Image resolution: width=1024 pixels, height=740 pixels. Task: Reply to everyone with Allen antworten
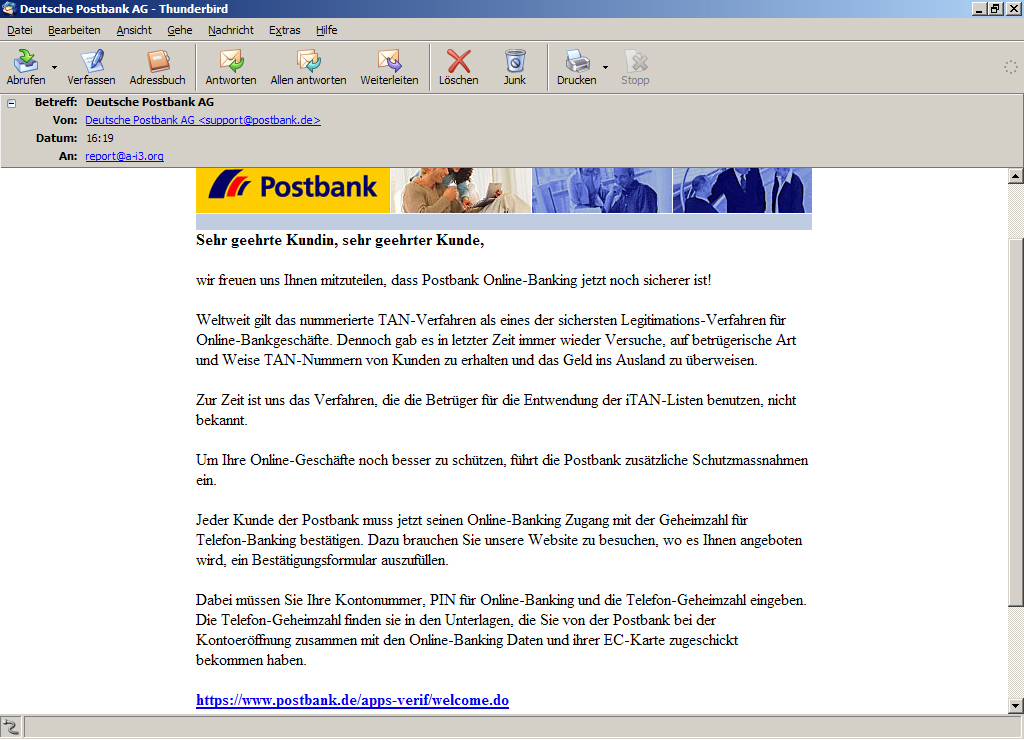pyautogui.click(x=308, y=67)
